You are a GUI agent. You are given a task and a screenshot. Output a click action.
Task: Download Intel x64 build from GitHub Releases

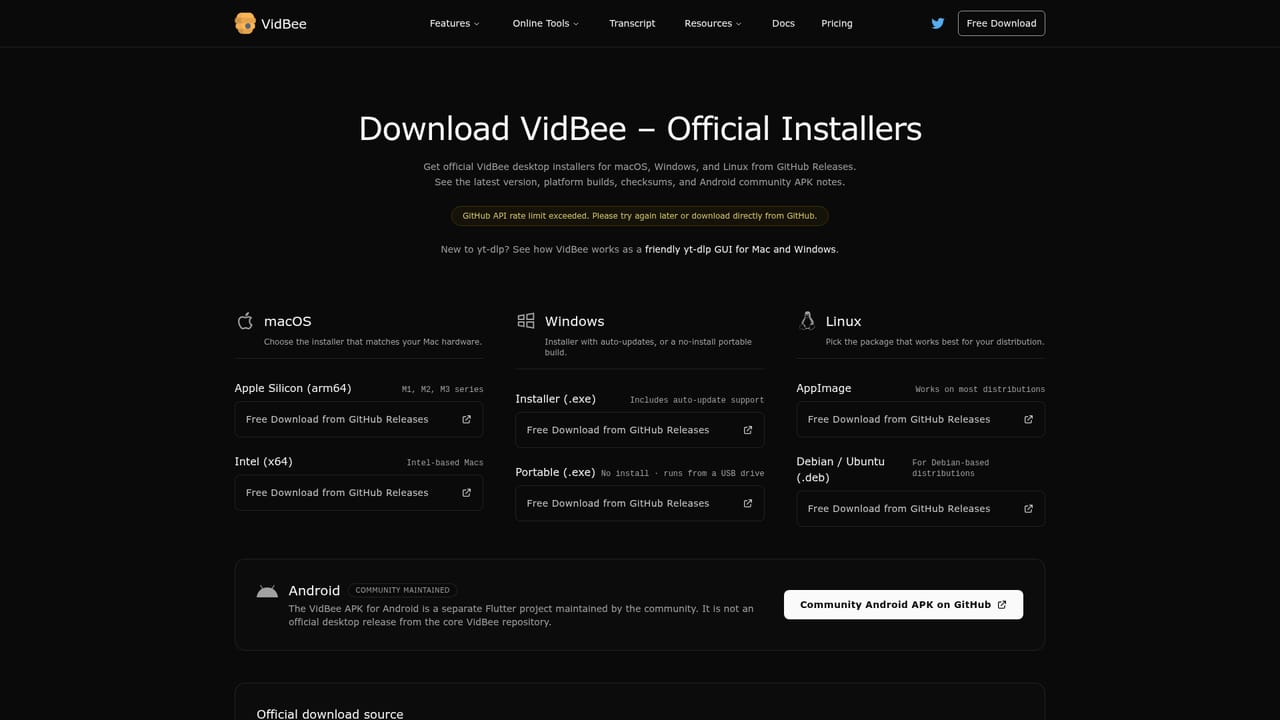click(x=359, y=493)
